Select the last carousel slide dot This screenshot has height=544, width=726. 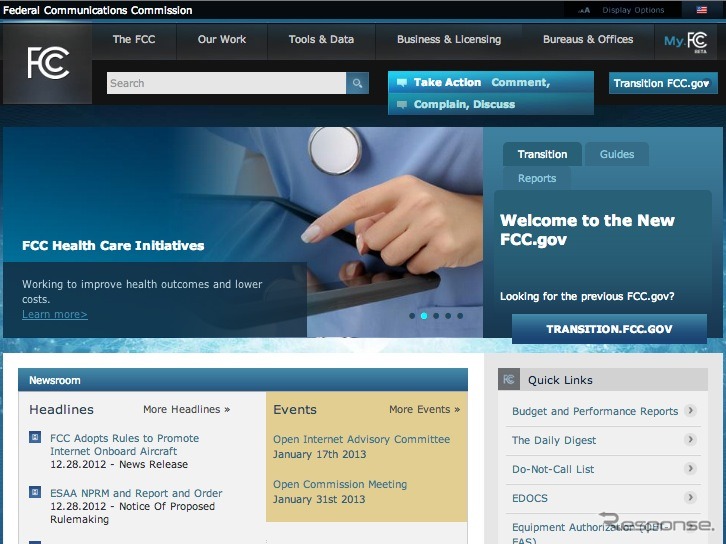click(x=460, y=316)
